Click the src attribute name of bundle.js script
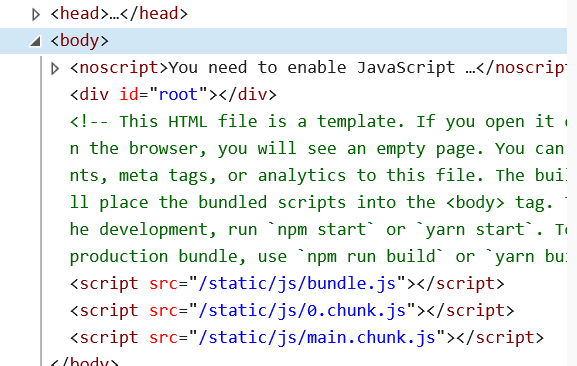Image resolution: width=577 pixels, height=366 pixels. click(163, 284)
